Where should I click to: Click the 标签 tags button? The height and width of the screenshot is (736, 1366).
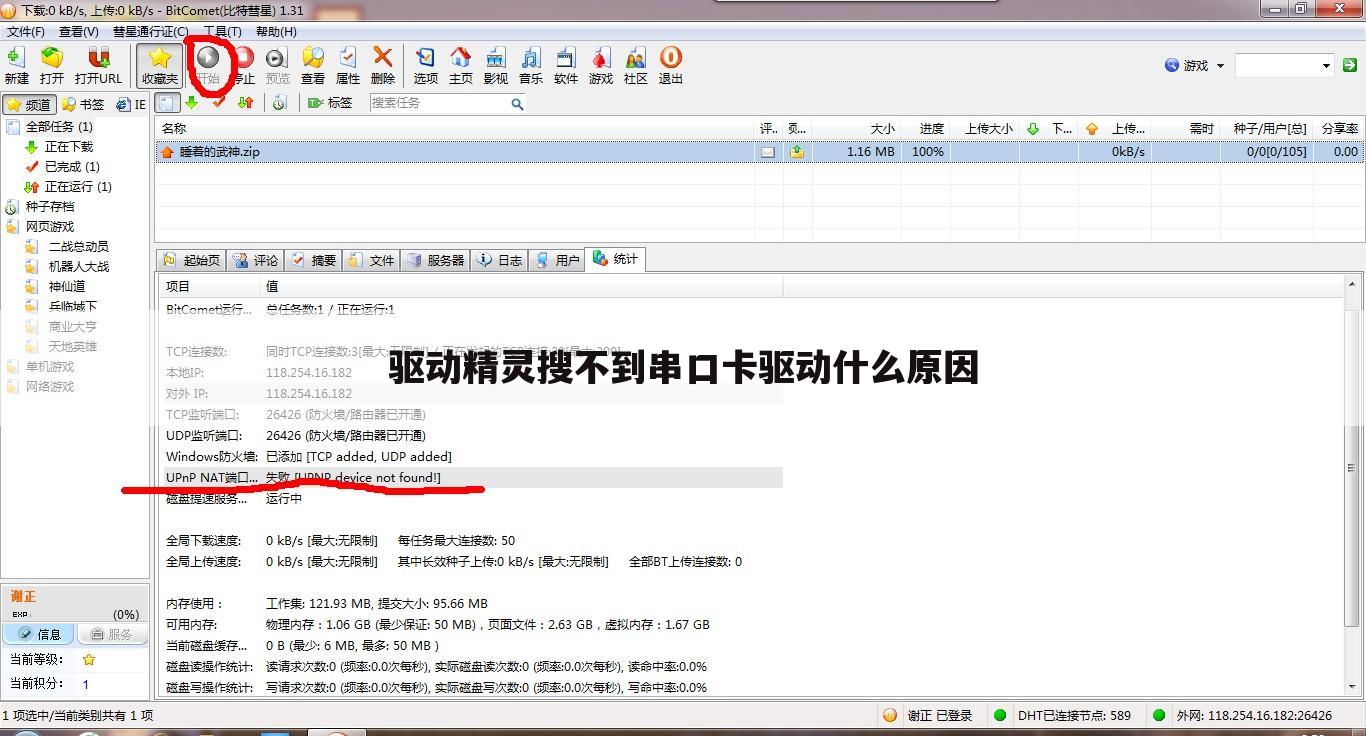[330, 103]
